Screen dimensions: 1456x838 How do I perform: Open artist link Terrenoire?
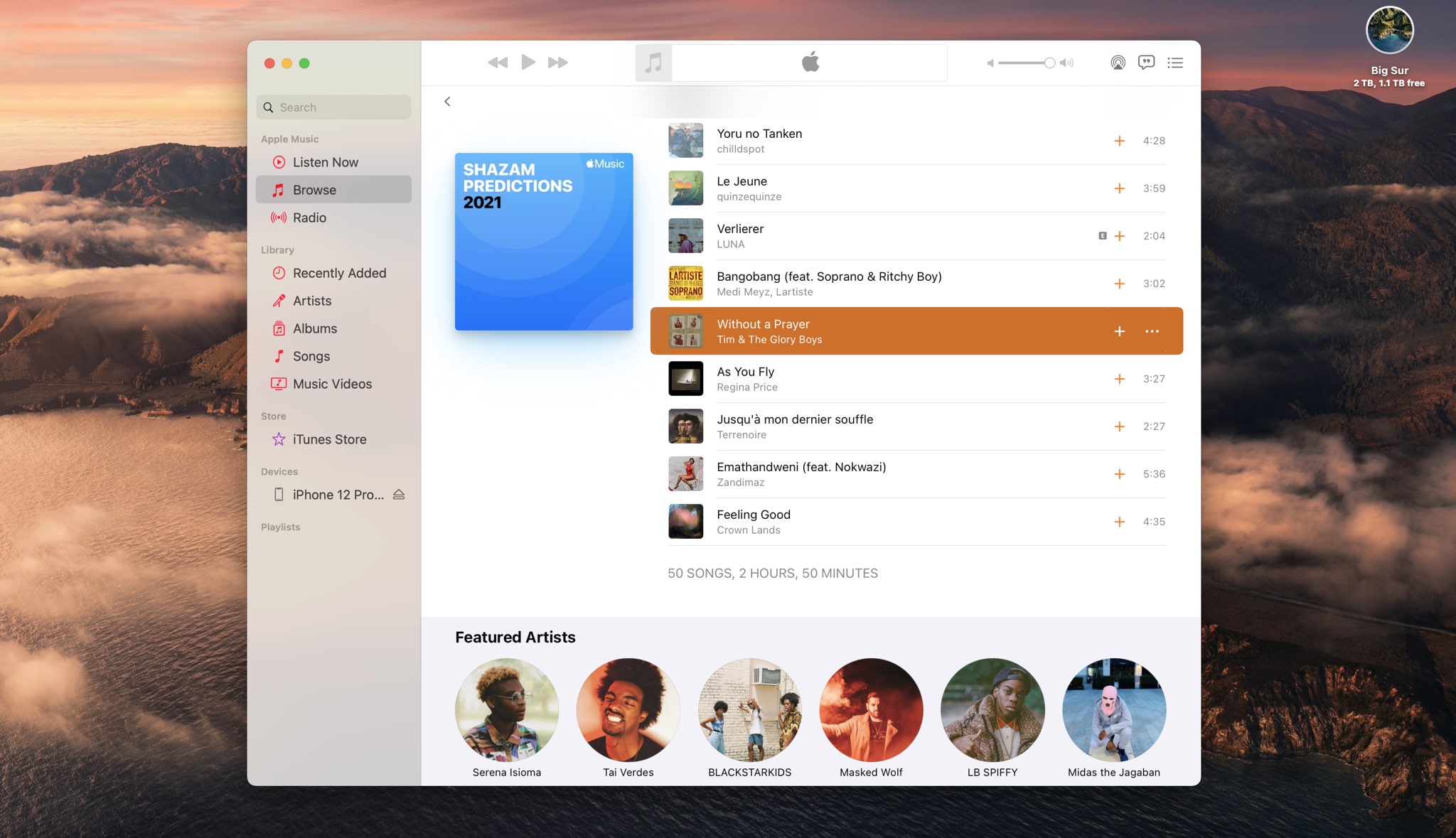coord(742,435)
